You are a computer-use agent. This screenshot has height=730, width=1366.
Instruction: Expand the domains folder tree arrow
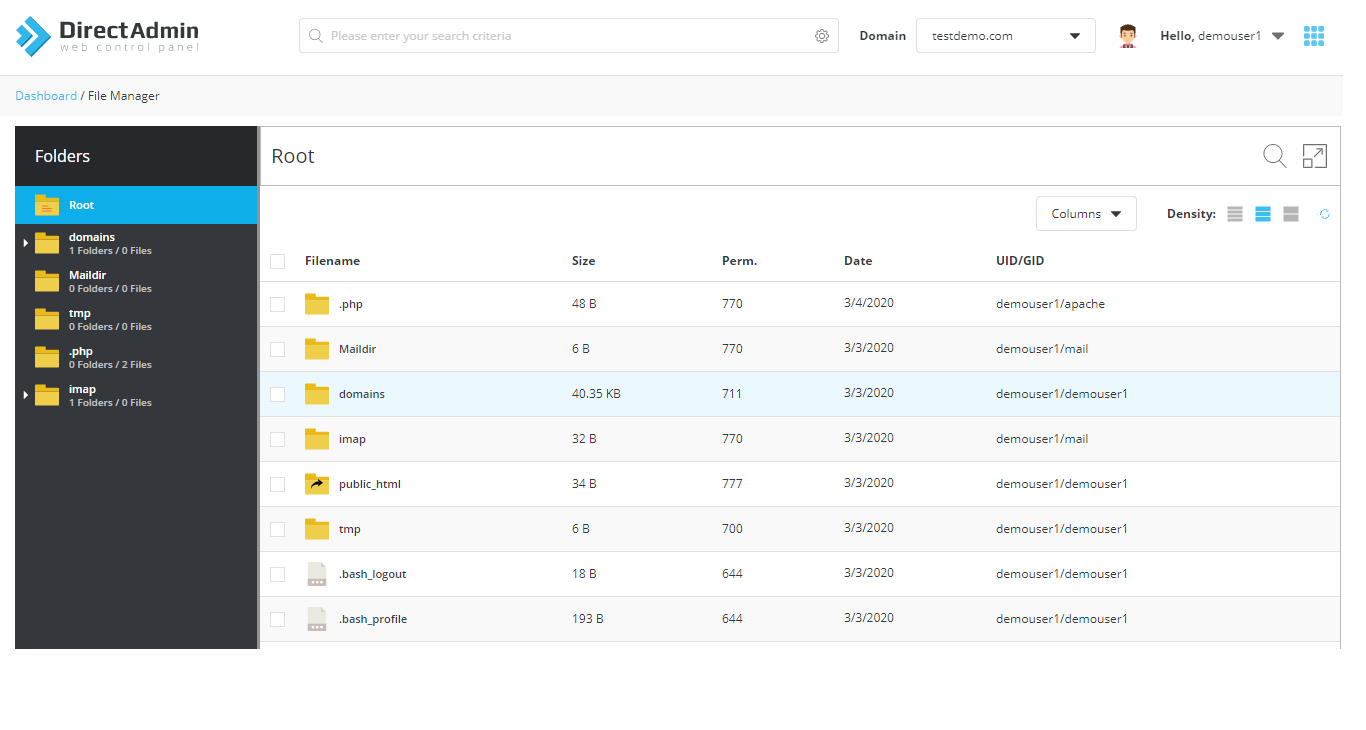(26, 243)
